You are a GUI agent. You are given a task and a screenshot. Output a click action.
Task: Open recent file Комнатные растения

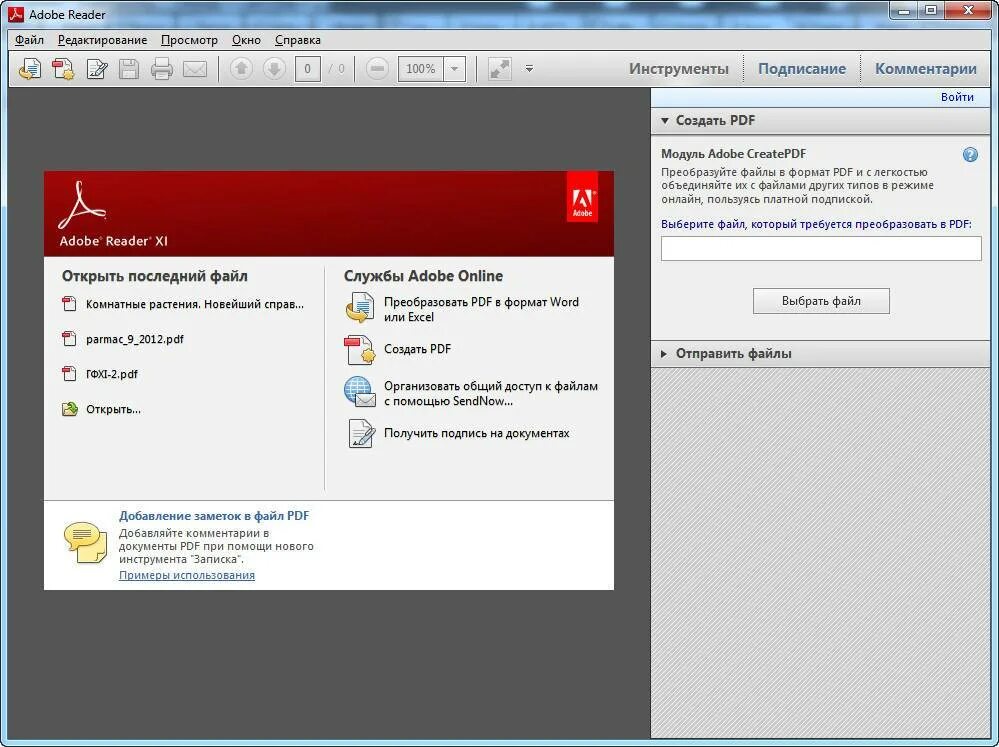(x=194, y=304)
